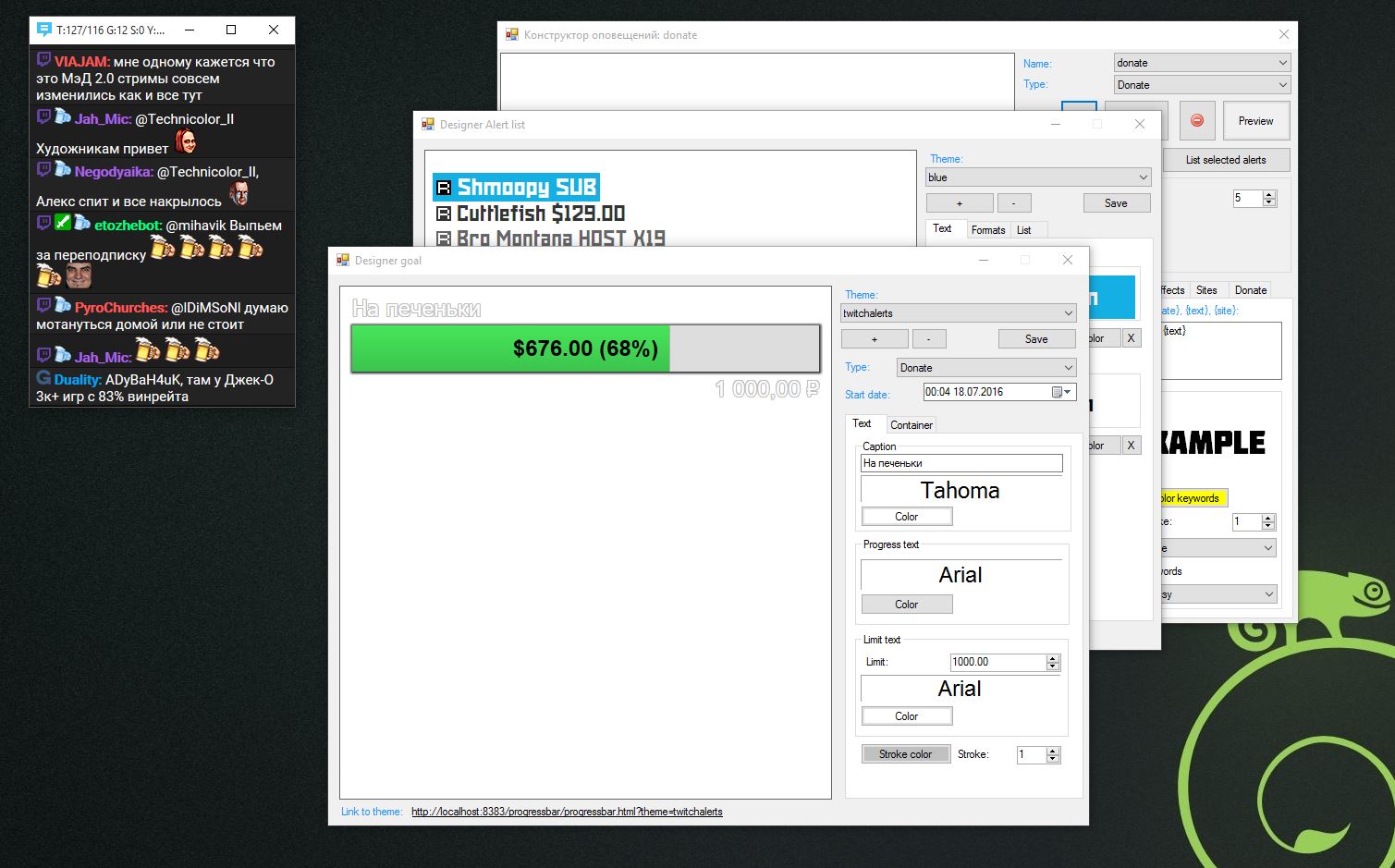The height and width of the screenshot is (868, 1395).
Task: Click the Goodgame G icon next to Duality
Action: pyautogui.click(x=43, y=378)
